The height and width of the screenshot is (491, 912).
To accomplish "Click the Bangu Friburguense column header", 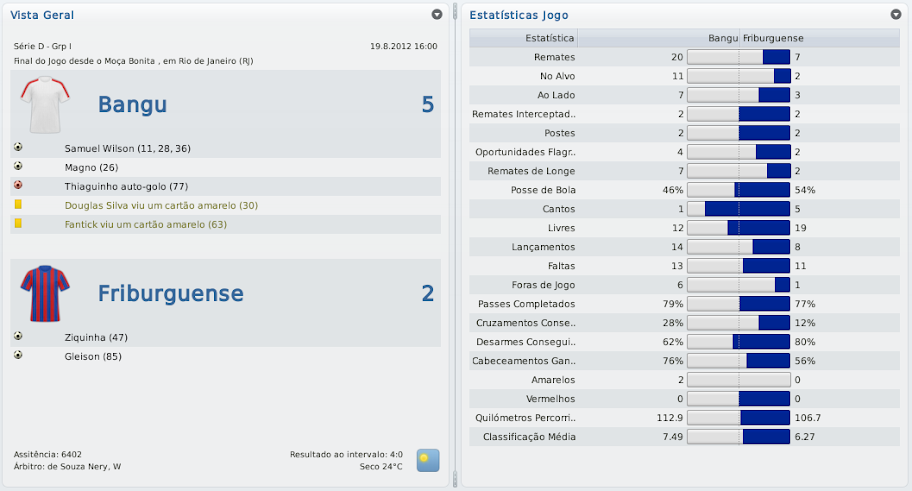I will click(x=756, y=38).
